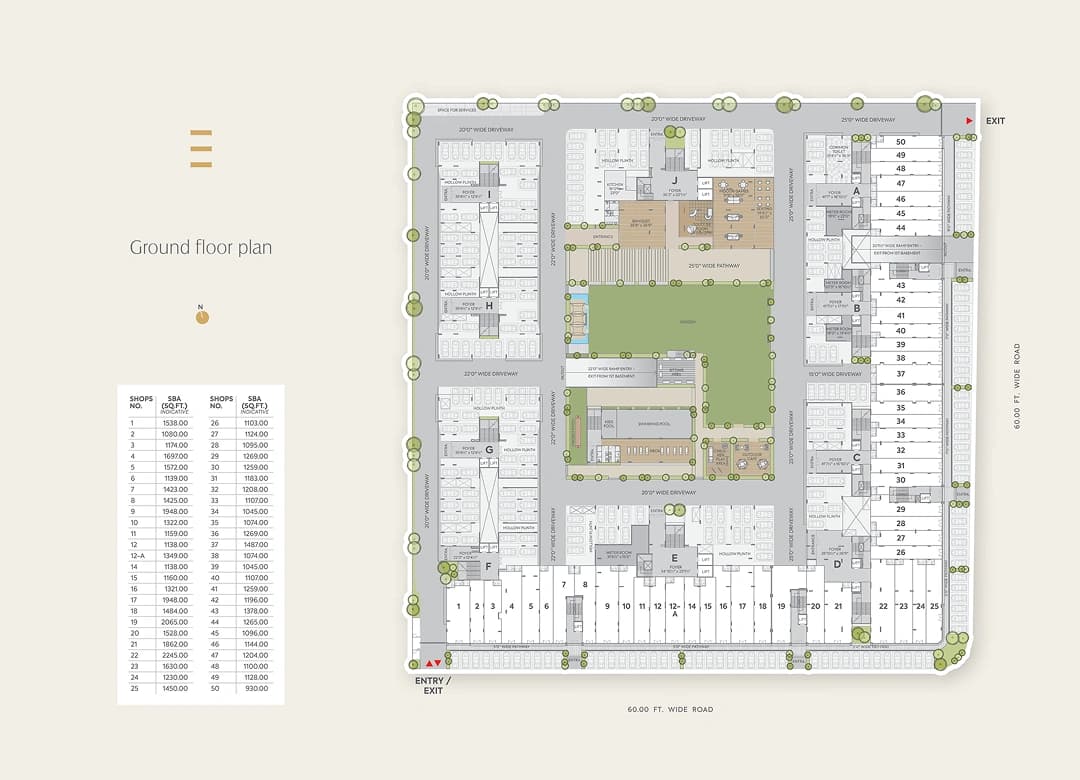Click the red arrows above ENTRY / EXIT

(x=433, y=664)
